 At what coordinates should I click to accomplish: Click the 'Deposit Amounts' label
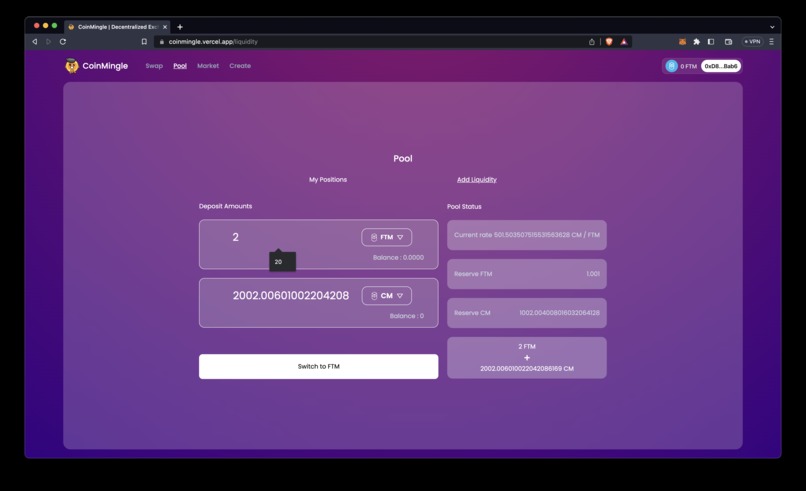coord(225,206)
